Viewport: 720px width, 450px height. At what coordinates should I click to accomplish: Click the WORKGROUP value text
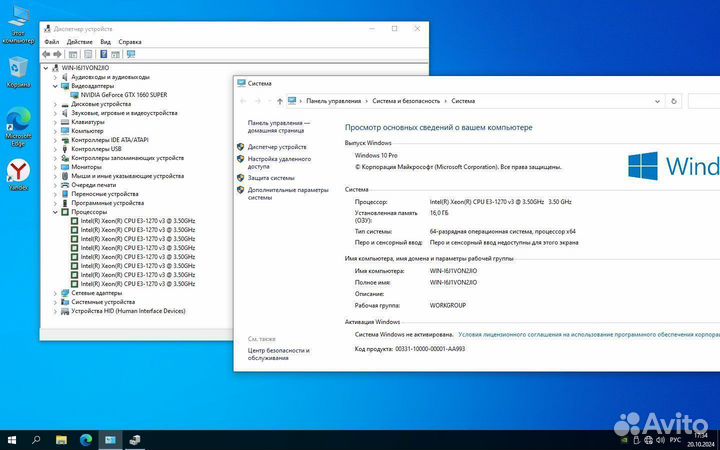tap(448, 305)
